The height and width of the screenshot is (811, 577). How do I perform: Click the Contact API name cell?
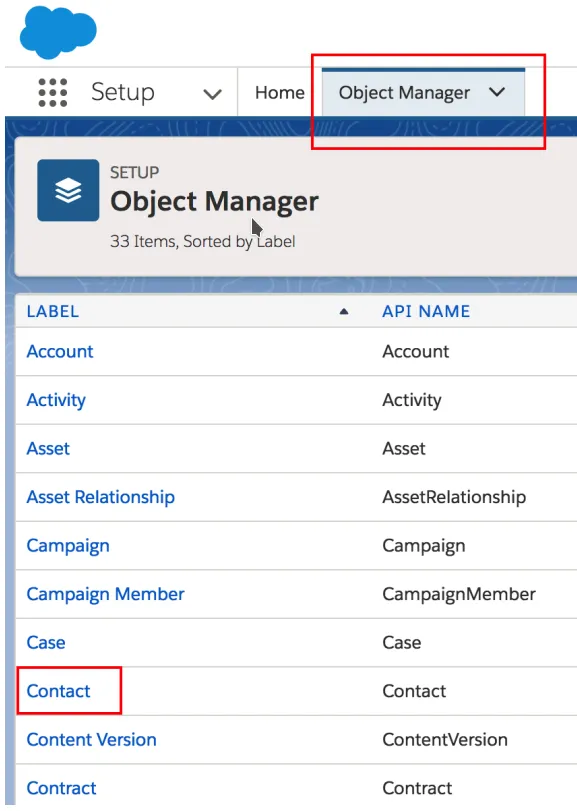pos(414,691)
